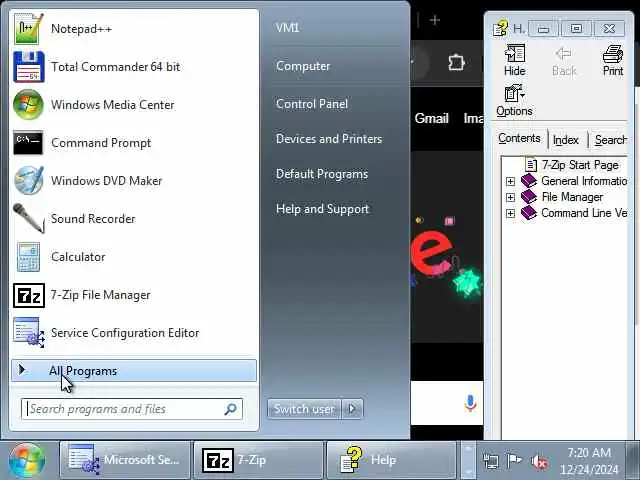
Task: Switch to the Index tab
Action: click(566, 140)
